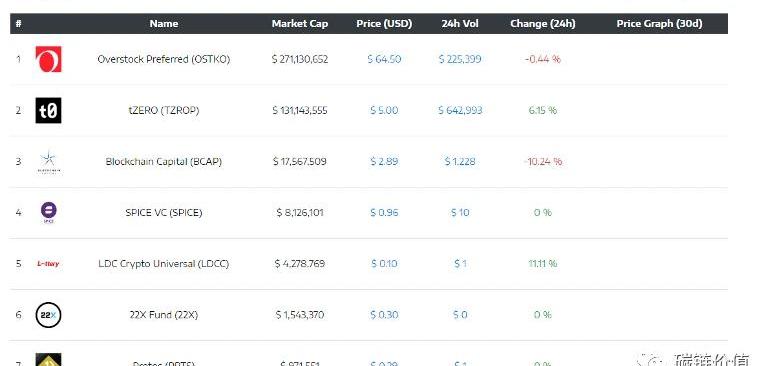
Task: Select the Blockchain Capital star logo
Action: tap(48, 162)
